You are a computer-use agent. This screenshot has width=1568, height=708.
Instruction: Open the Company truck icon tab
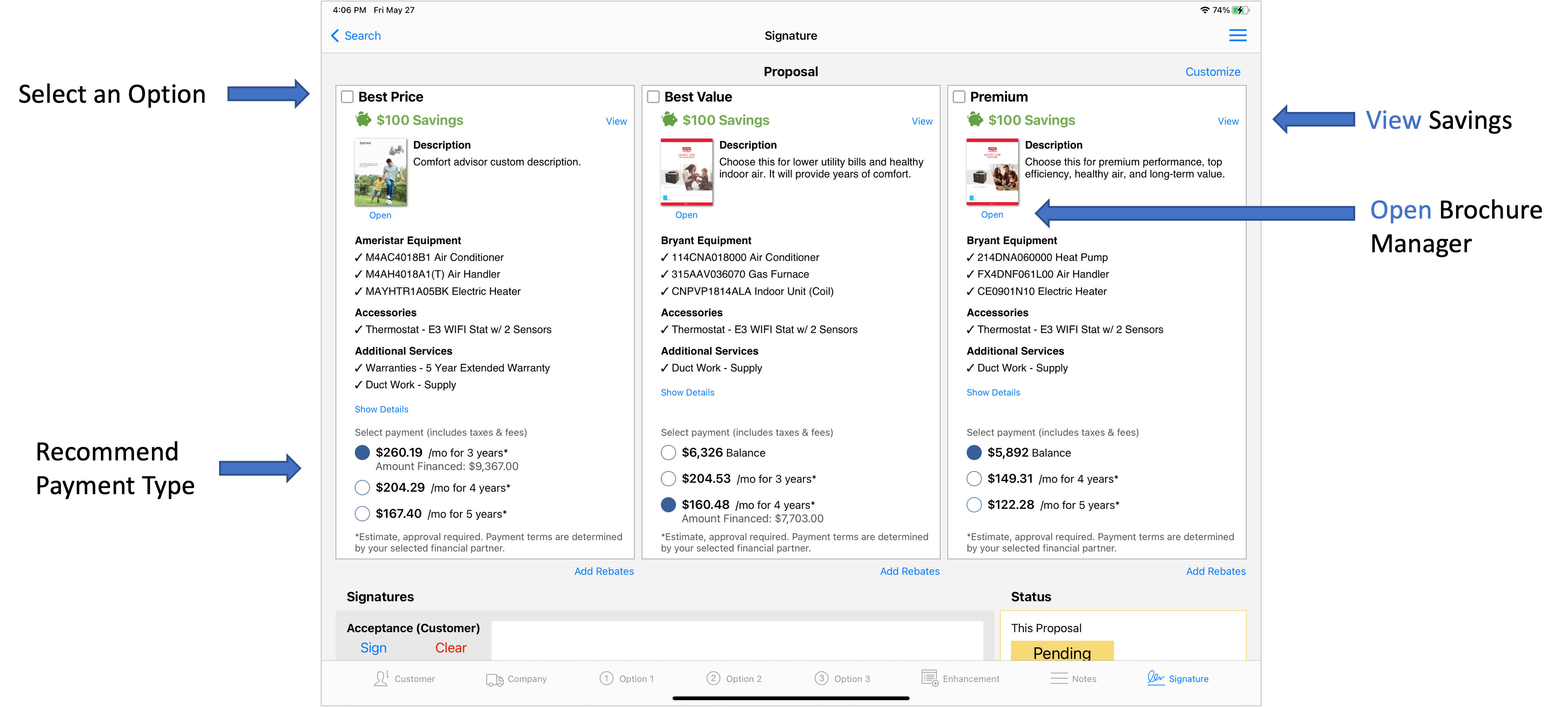494,679
